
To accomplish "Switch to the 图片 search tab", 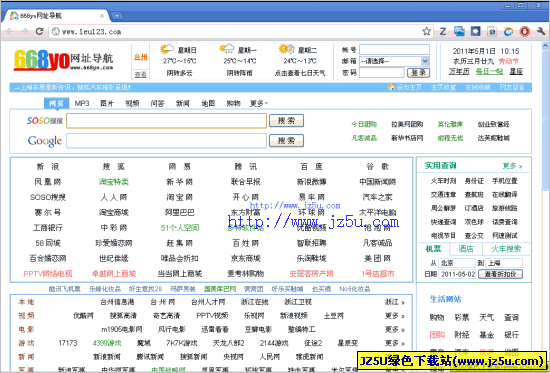I will tap(107, 104).
